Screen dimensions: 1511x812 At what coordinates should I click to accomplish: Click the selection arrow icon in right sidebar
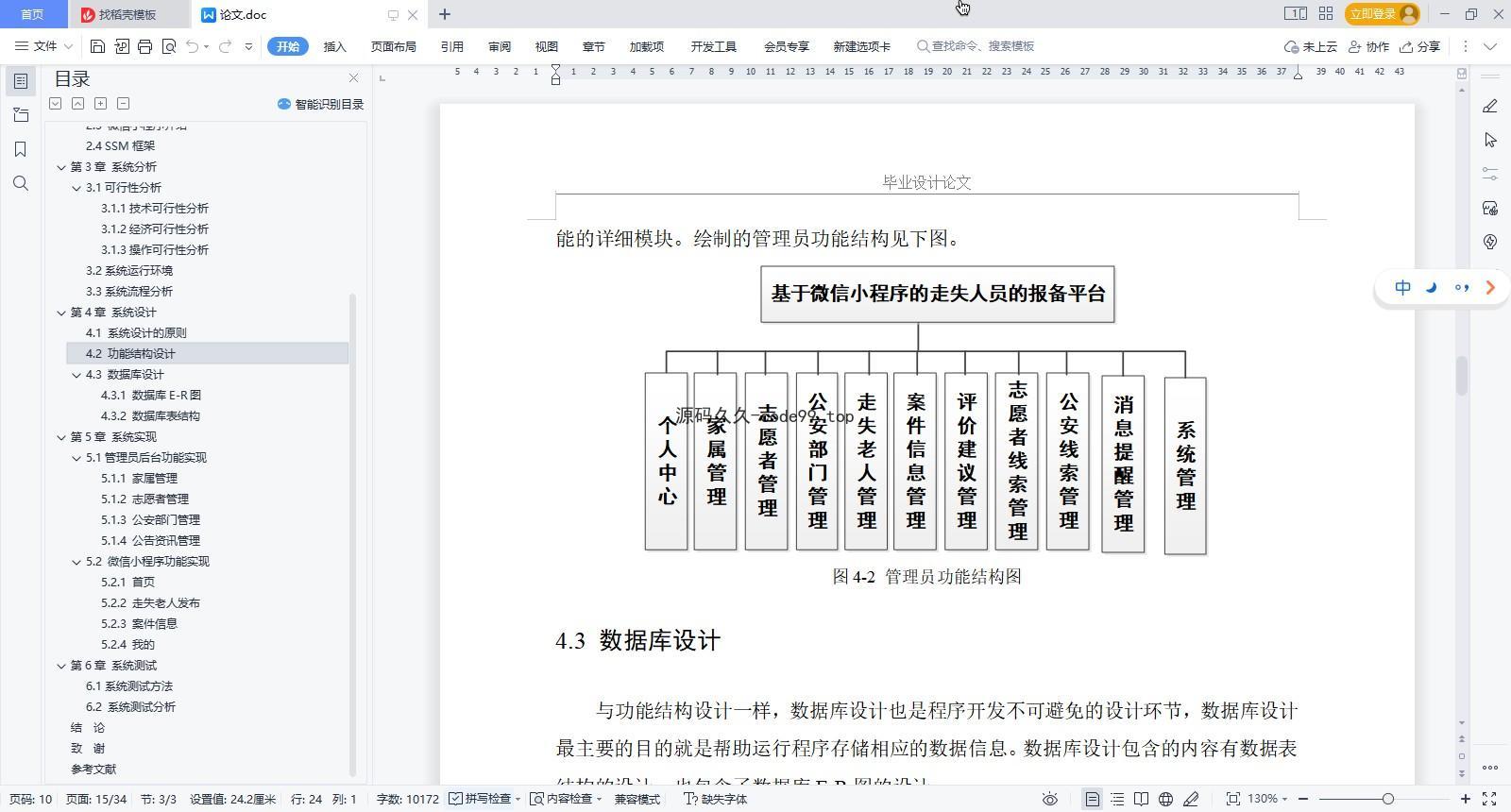(1490, 140)
